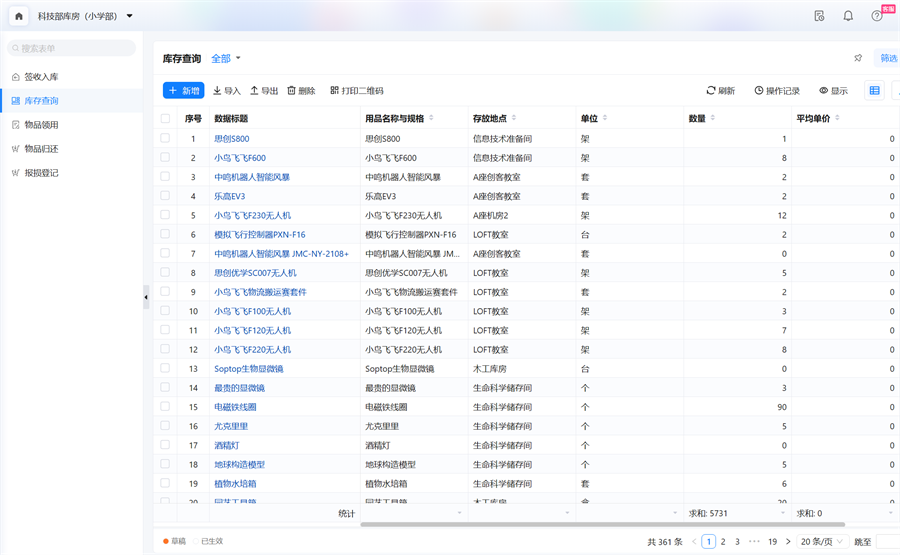Viewport: 900px width, 555px height.
Task: Check the row 9 物流搬运赛套件 checkbox
Action: coord(165,291)
